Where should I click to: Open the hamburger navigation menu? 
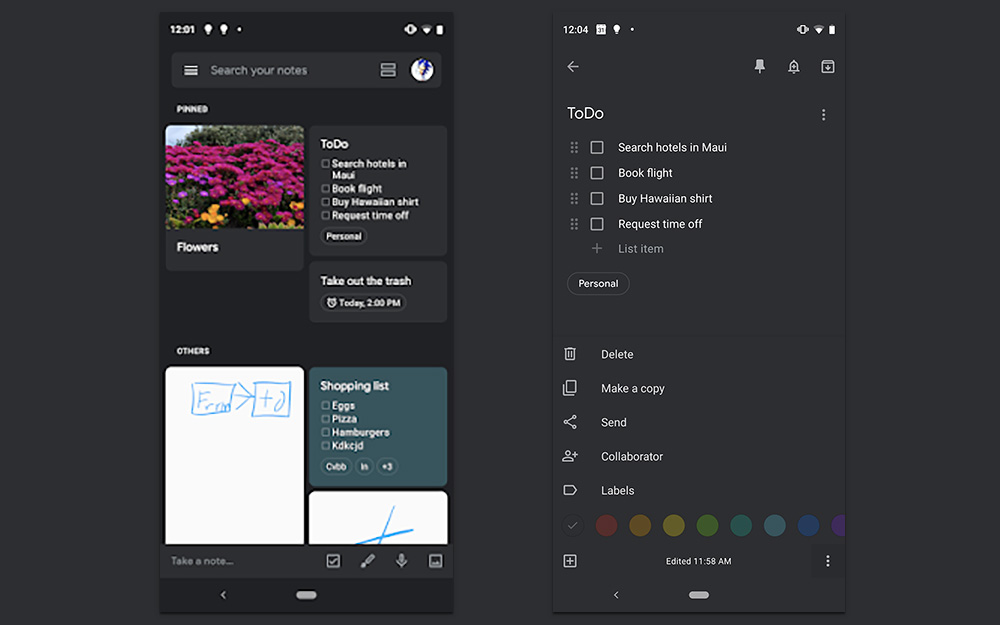191,70
